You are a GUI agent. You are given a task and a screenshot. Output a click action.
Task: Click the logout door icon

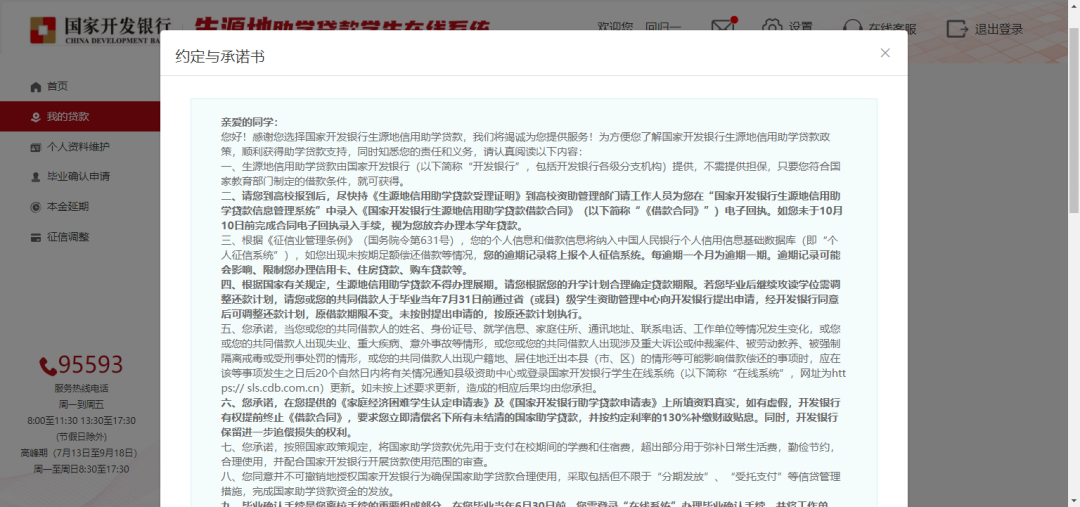point(957,28)
